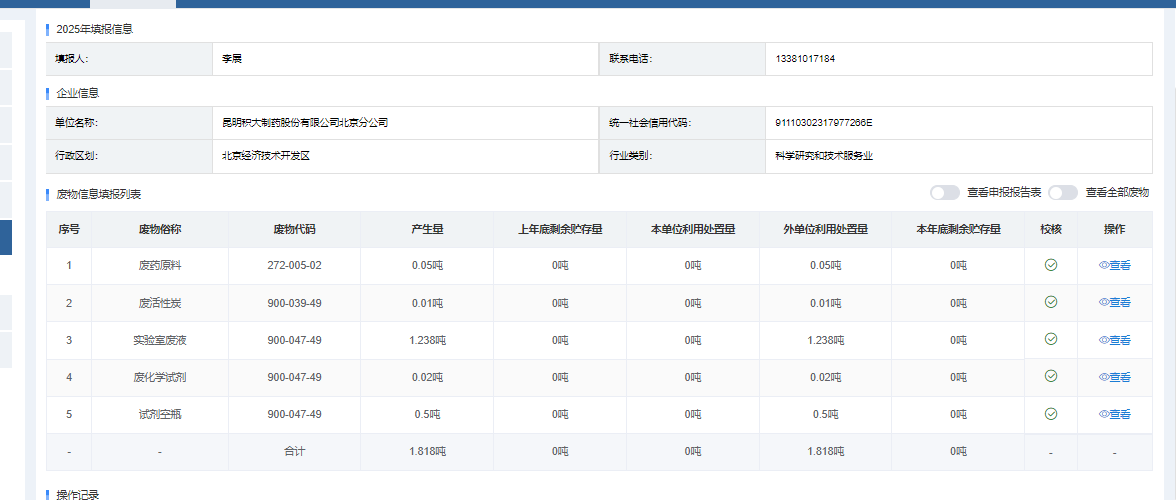Image resolution: width=1176 pixels, height=500 pixels.
Task: Select the 1.238吨 cell under 产生量
Action: tap(427, 341)
